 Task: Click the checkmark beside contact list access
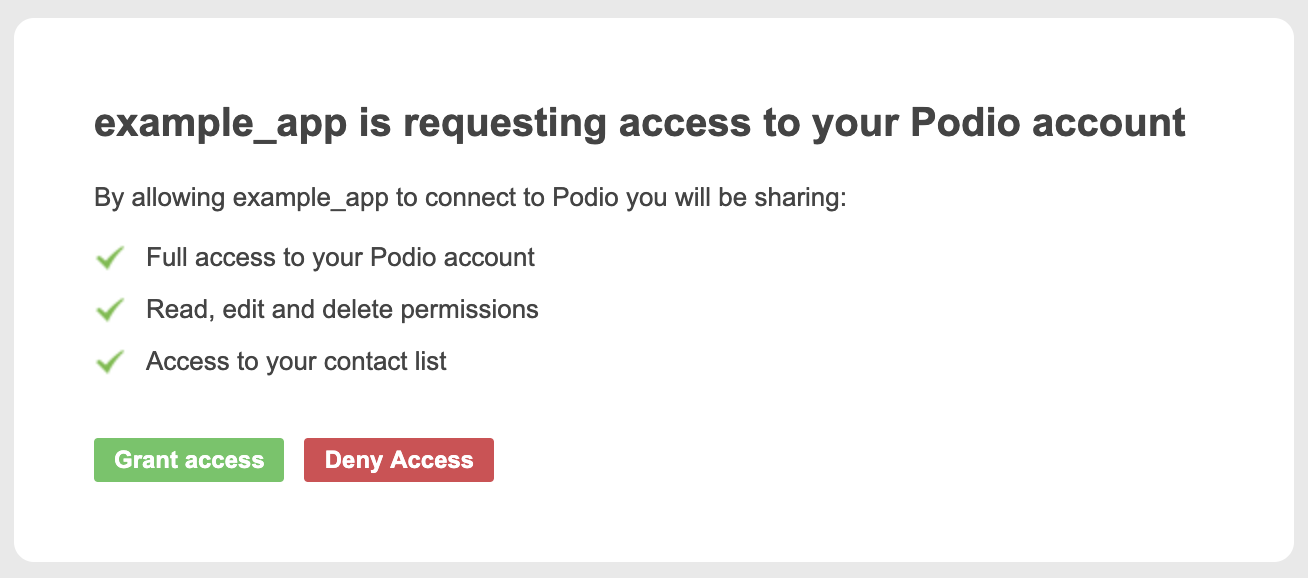click(x=109, y=362)
